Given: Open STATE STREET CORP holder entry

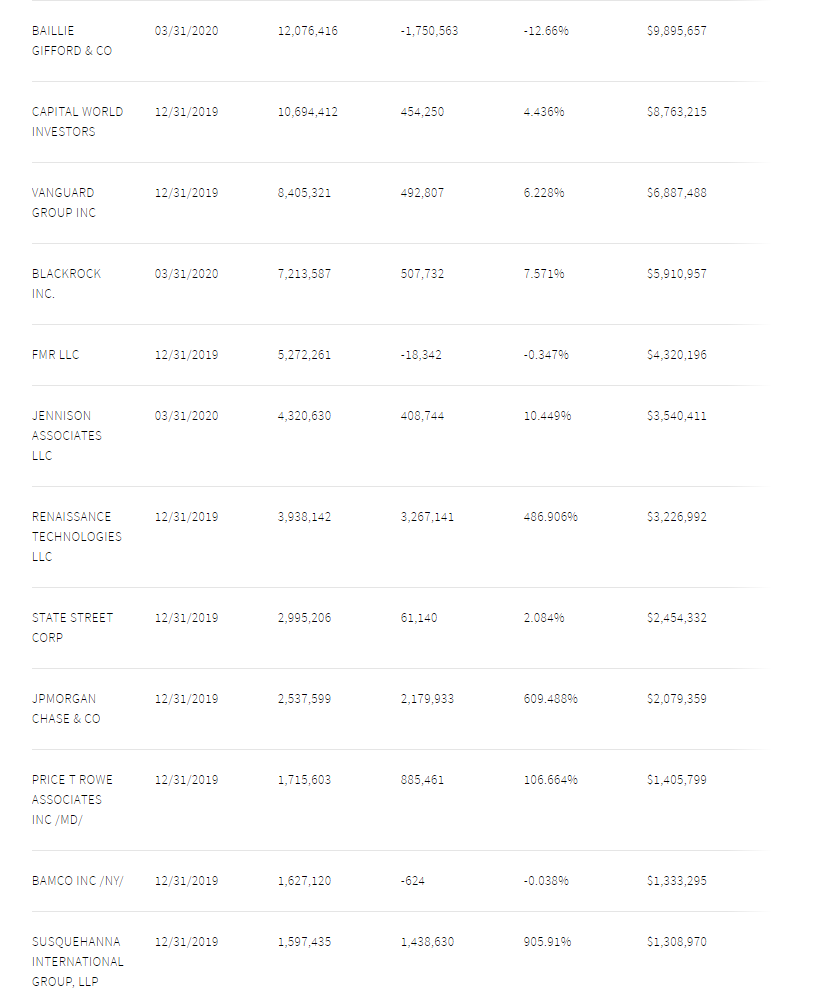Looking at the screenshot, I should pos(72,628).
